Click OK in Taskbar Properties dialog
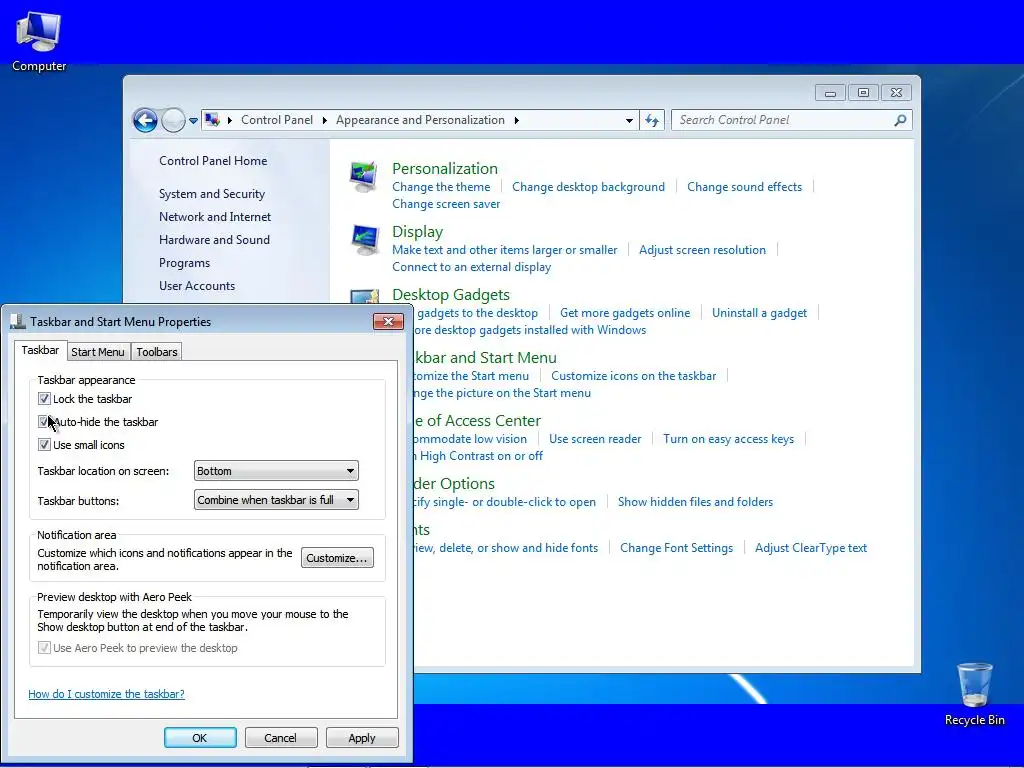 click(200, 738)
